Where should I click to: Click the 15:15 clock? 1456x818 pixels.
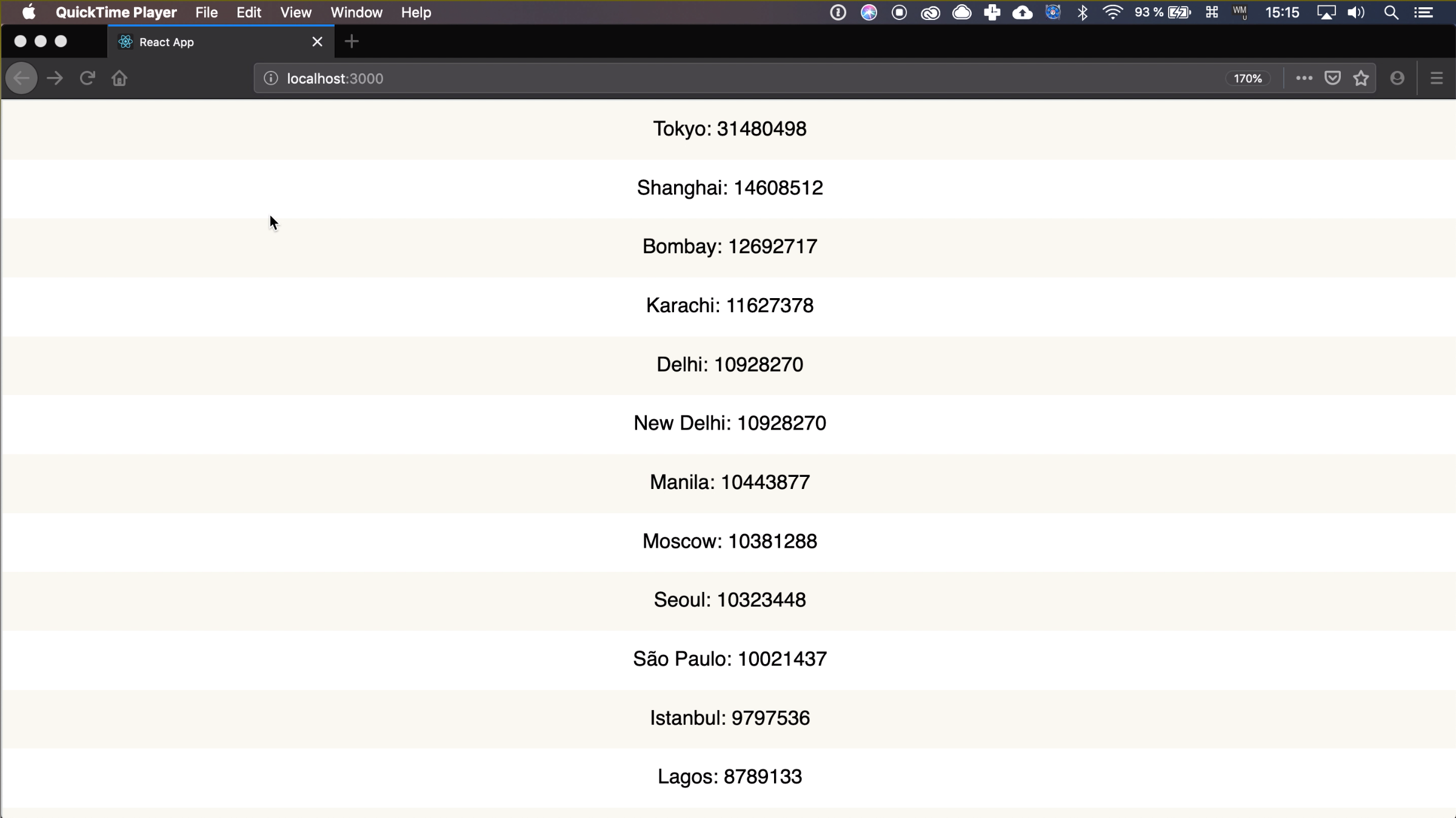1282,12
